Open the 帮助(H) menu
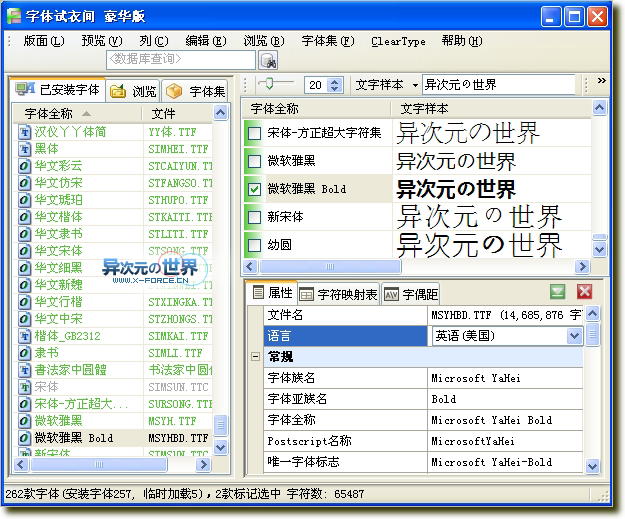The width and height of the screenshot is (625, 519). pos(462,41)
